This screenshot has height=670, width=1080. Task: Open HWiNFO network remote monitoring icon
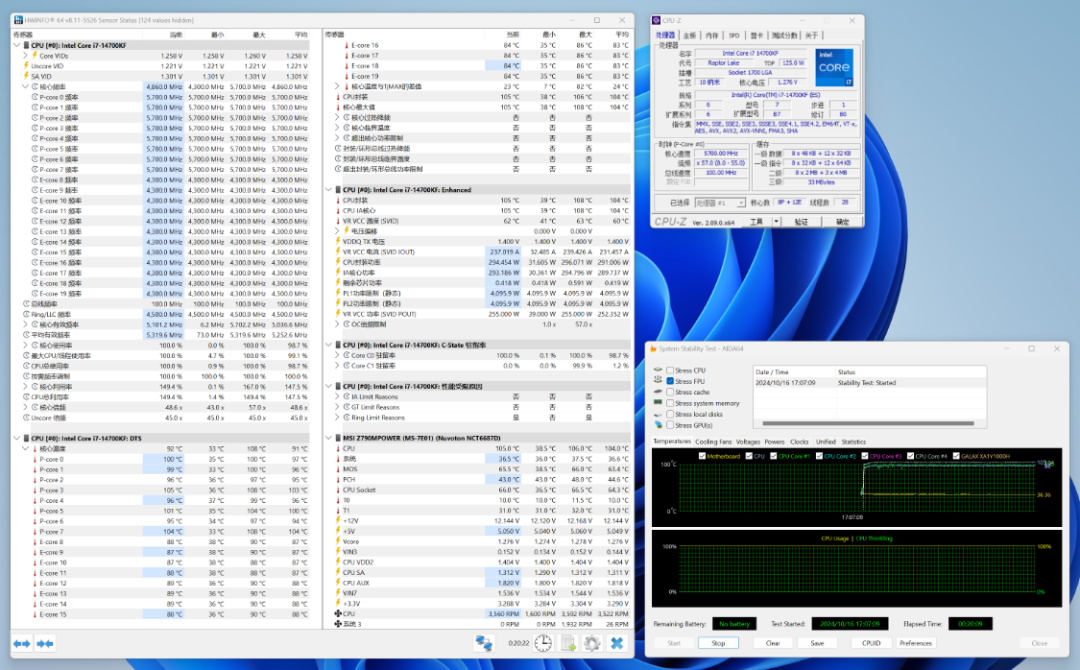pyautogui.click(x=484, y=643)
